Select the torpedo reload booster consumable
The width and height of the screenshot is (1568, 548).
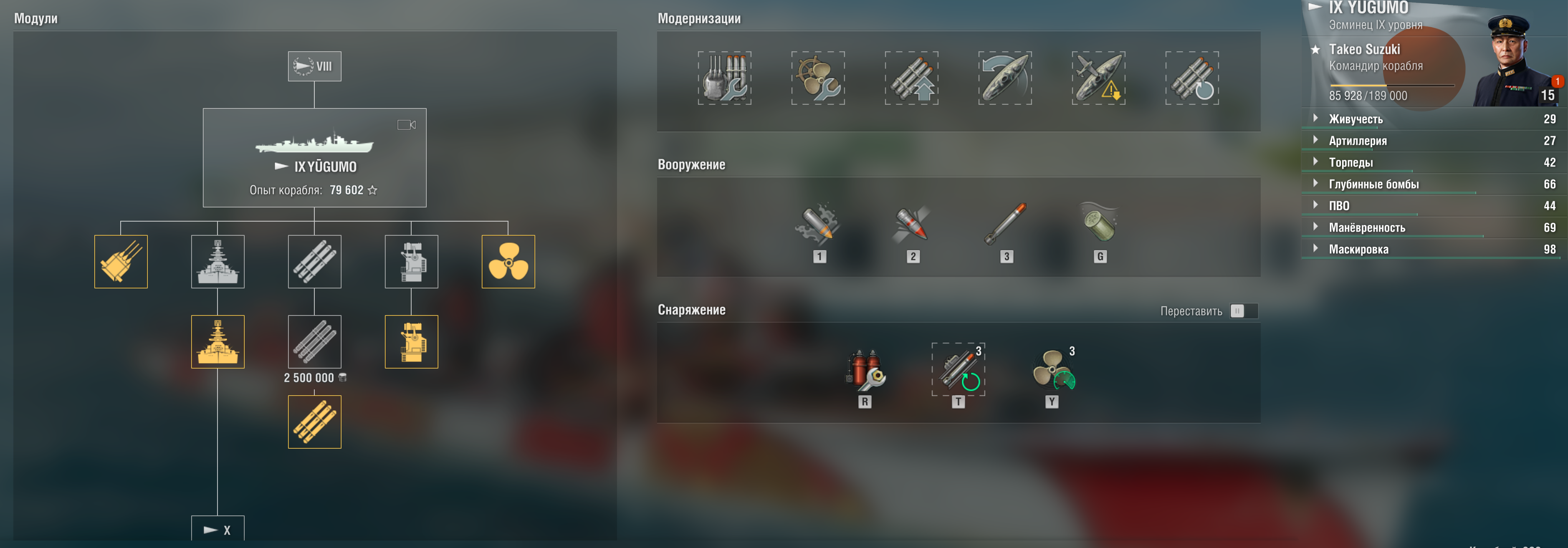click(x=958, y=369)
